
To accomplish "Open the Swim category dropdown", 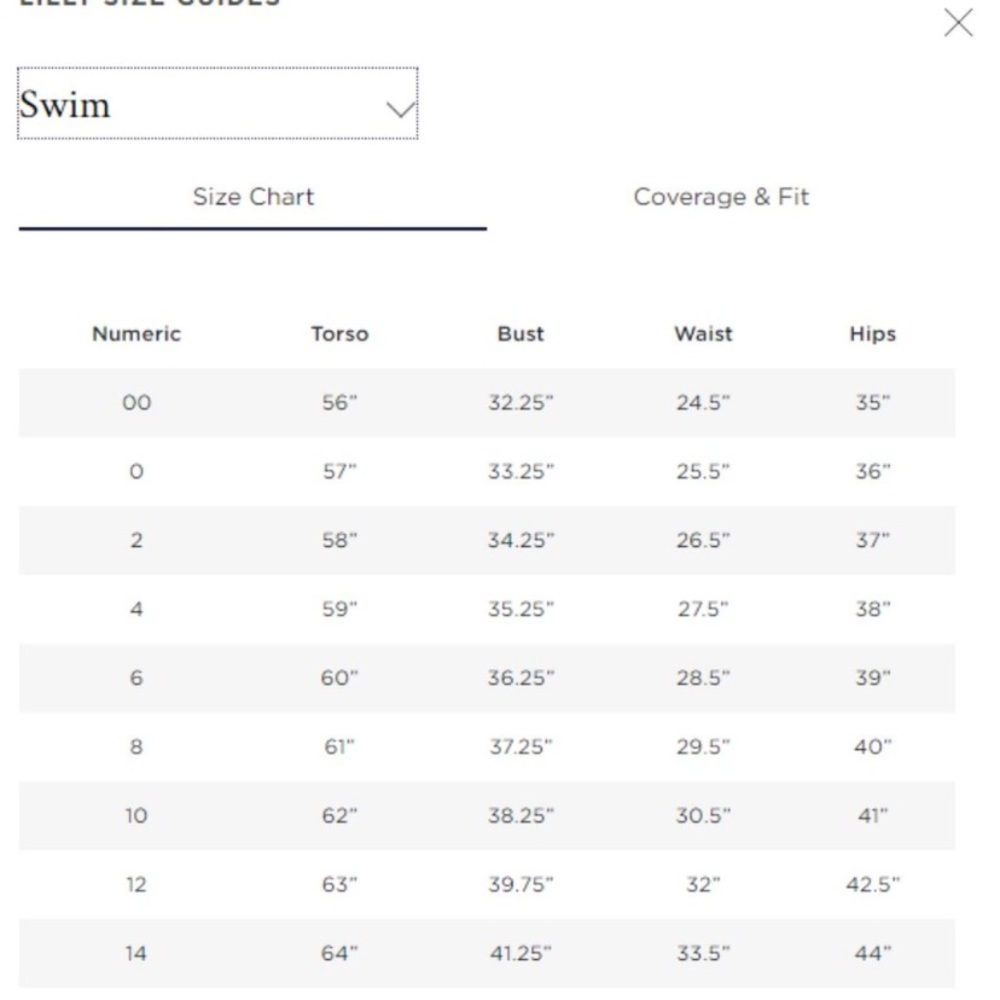I will coord(217,104).
